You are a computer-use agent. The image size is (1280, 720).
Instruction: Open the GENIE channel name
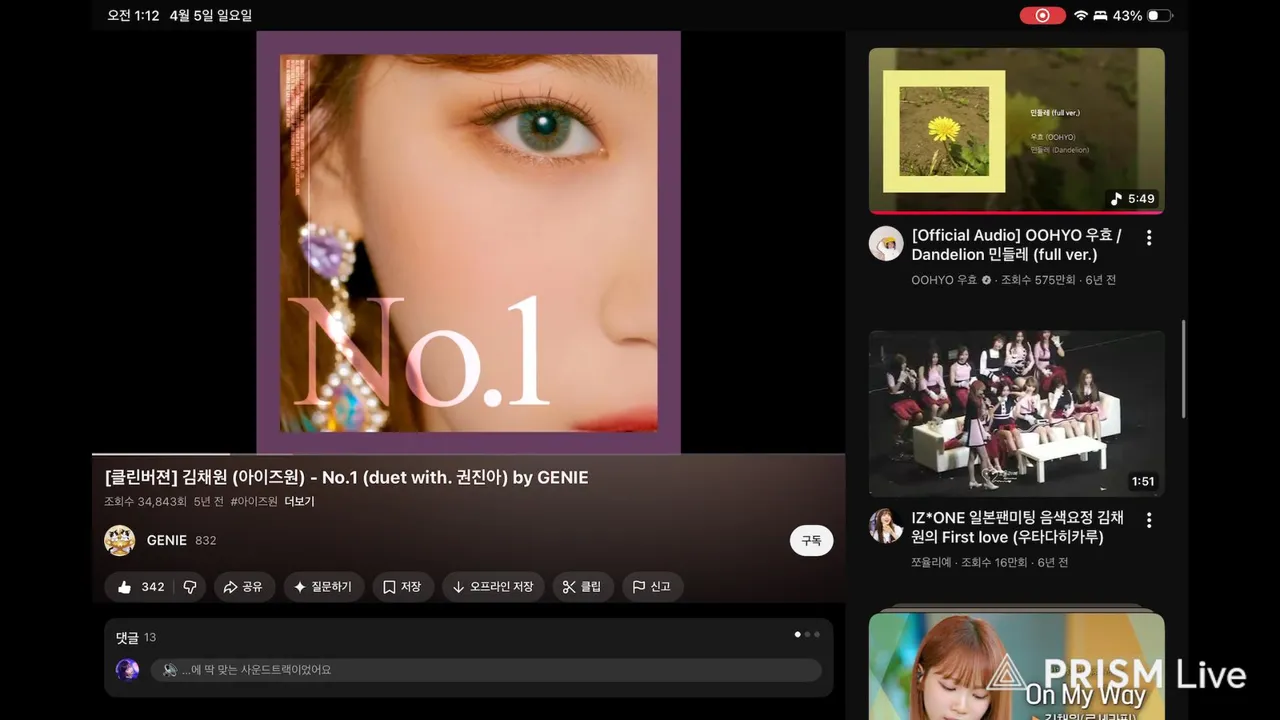pyautogui.click(x=167, y=540)
